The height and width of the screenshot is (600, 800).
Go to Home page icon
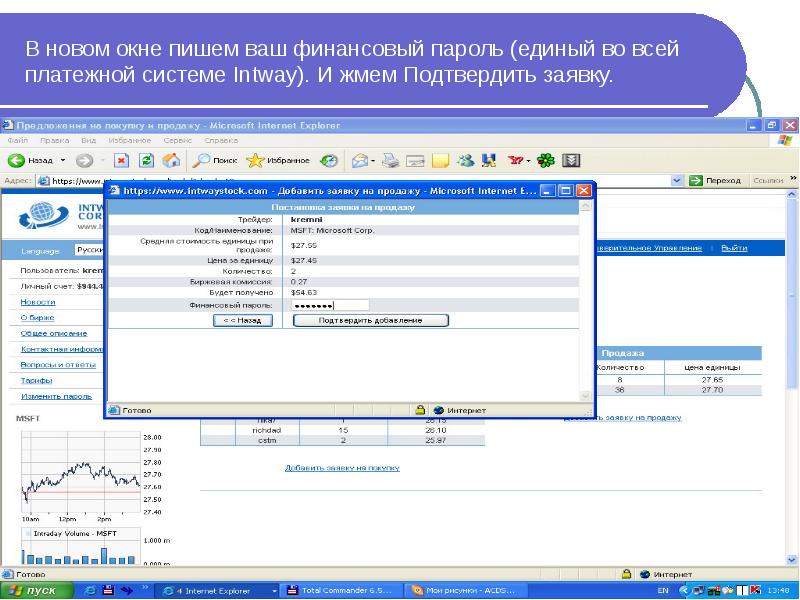tap(171, 160)
